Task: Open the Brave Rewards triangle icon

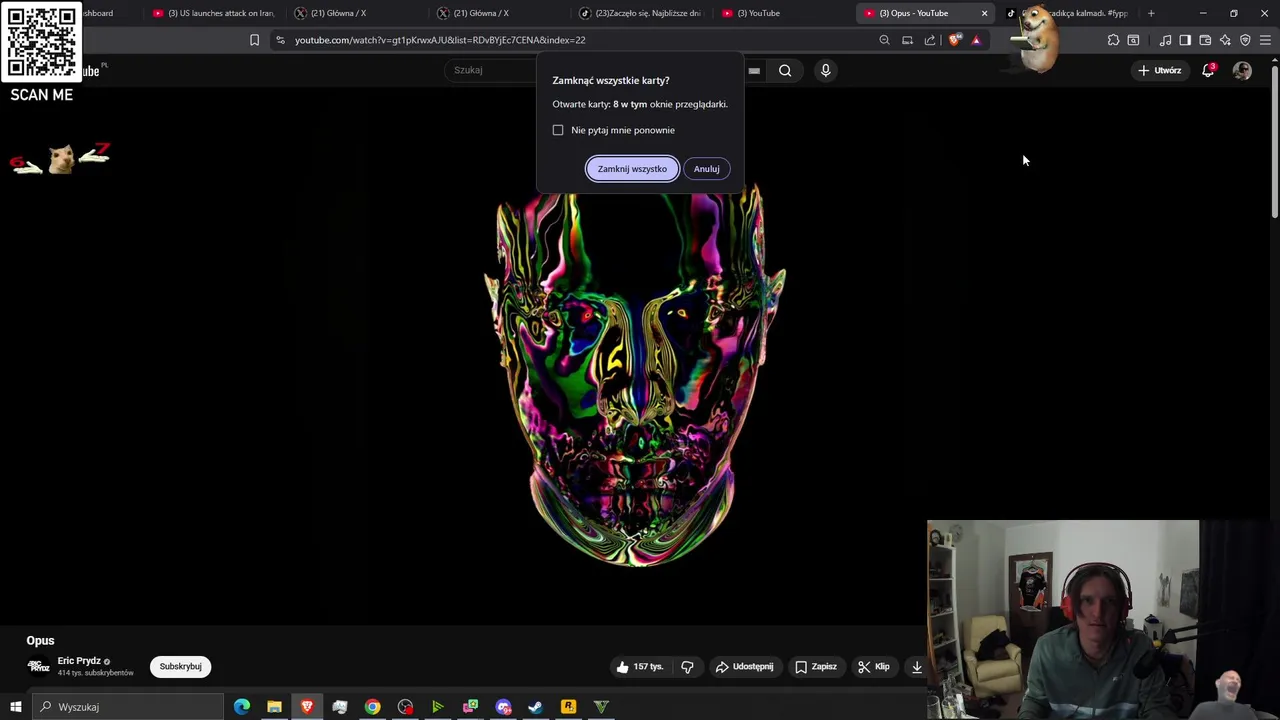Action: pos(976,40)
